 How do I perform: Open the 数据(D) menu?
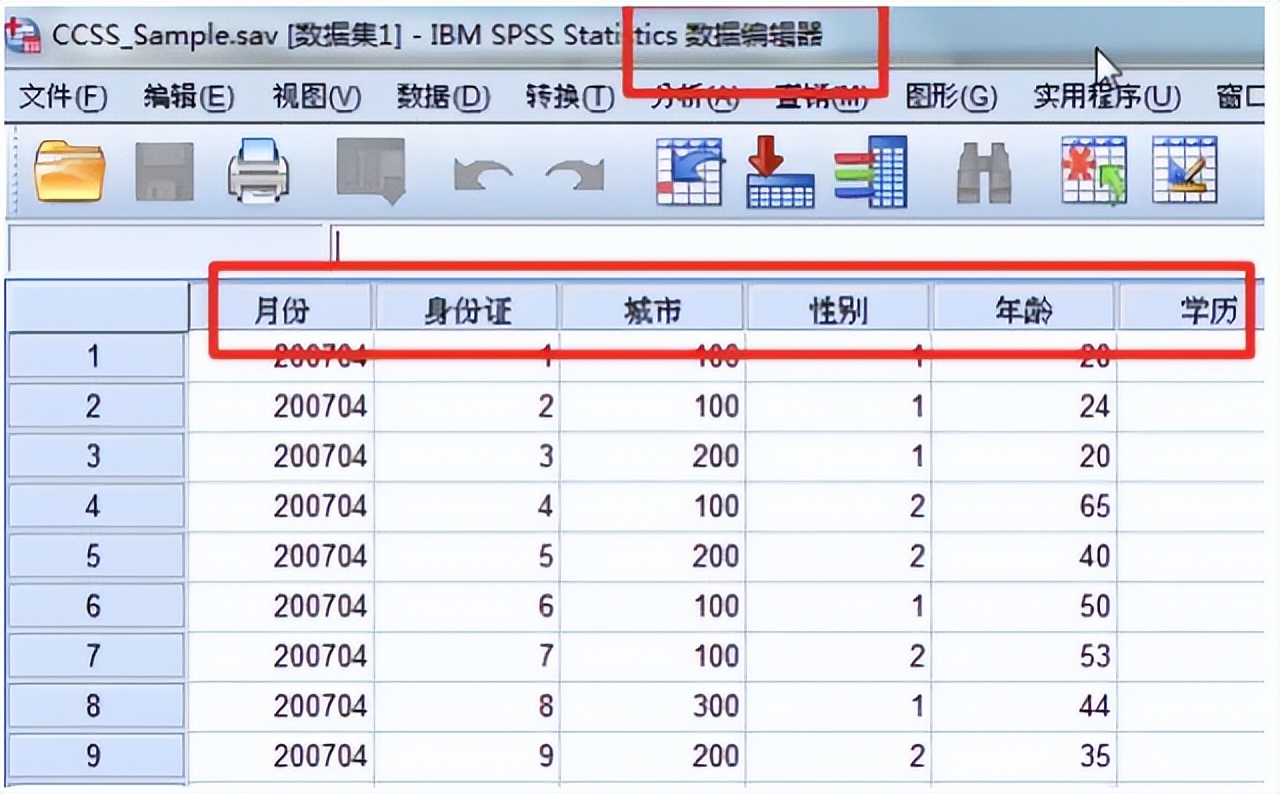(443, 98)
